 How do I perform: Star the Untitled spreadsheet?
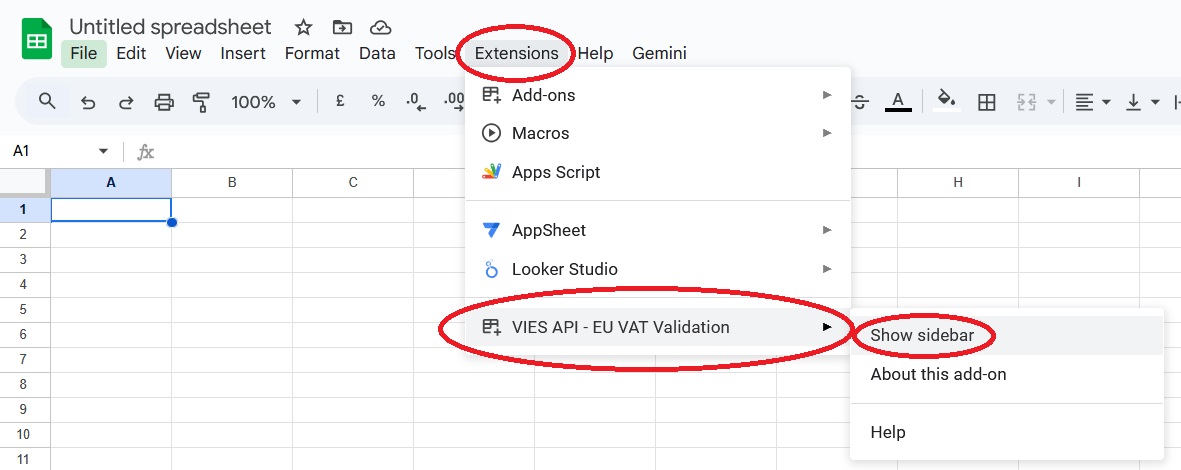click(x=304, y=28)
